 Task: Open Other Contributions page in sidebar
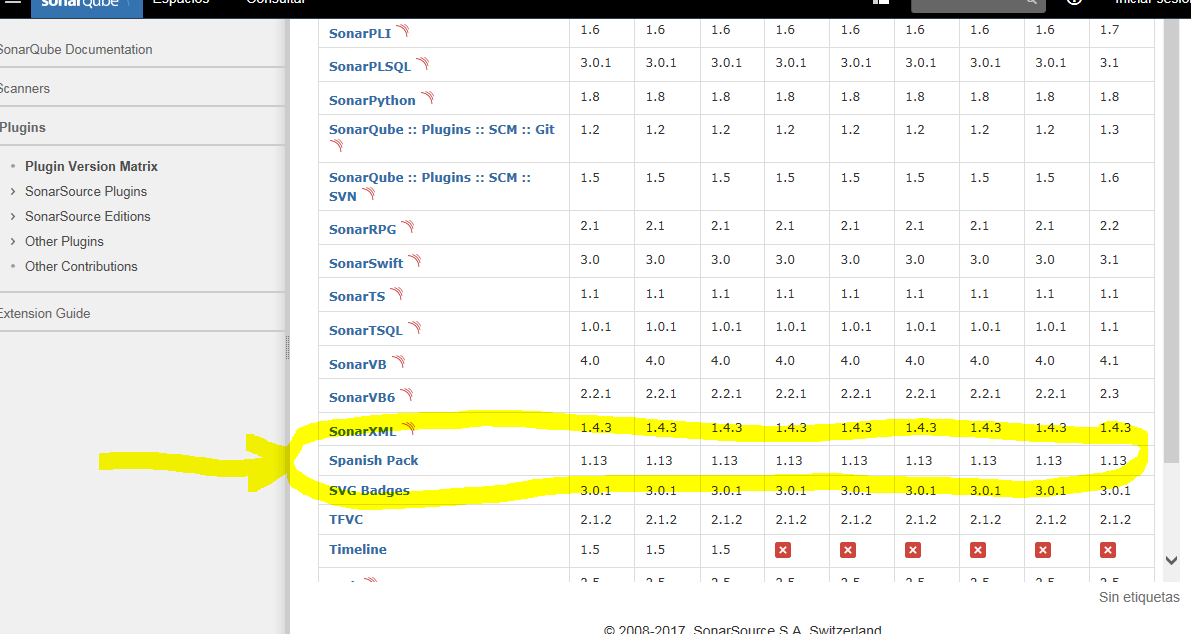81,266
